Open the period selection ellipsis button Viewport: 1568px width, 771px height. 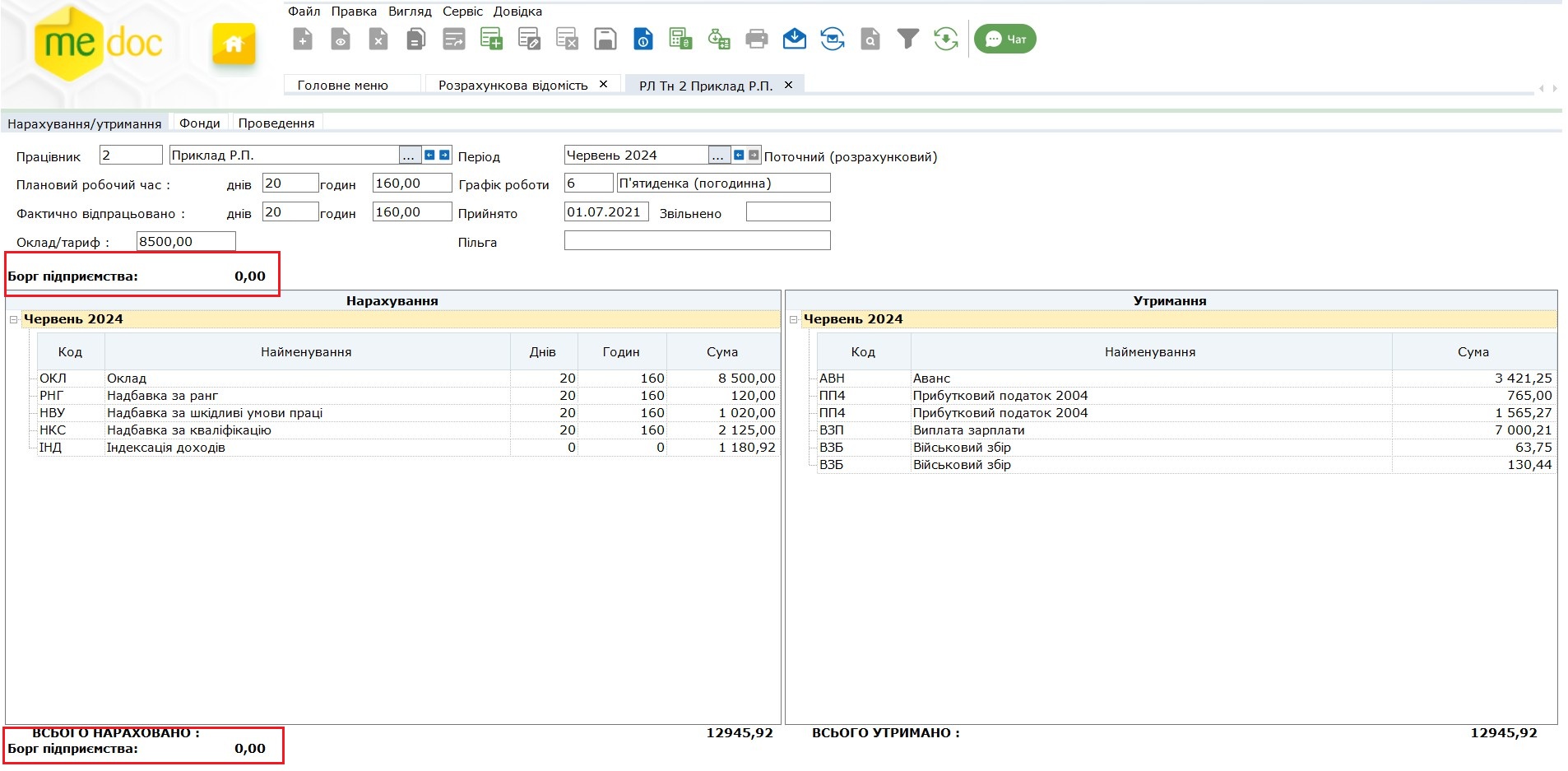pyautogui.click(x=718, y=156)
